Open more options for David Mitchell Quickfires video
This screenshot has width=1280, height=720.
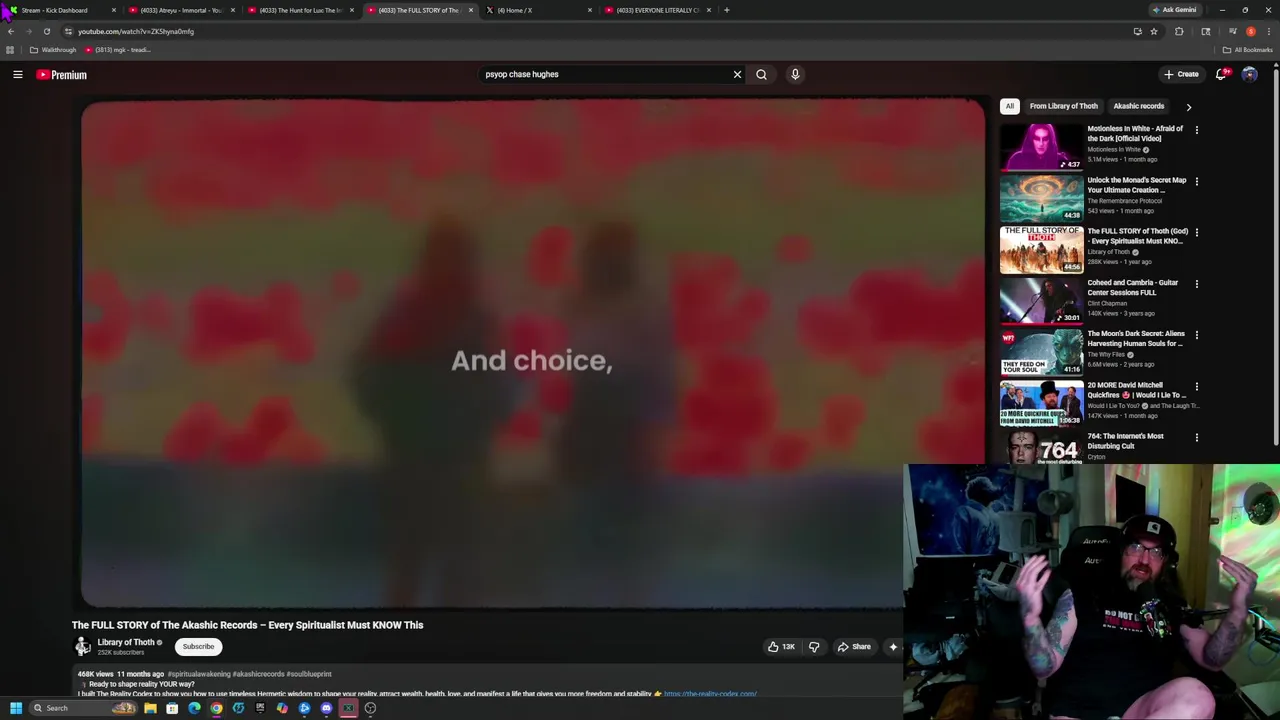point(1196,386)
